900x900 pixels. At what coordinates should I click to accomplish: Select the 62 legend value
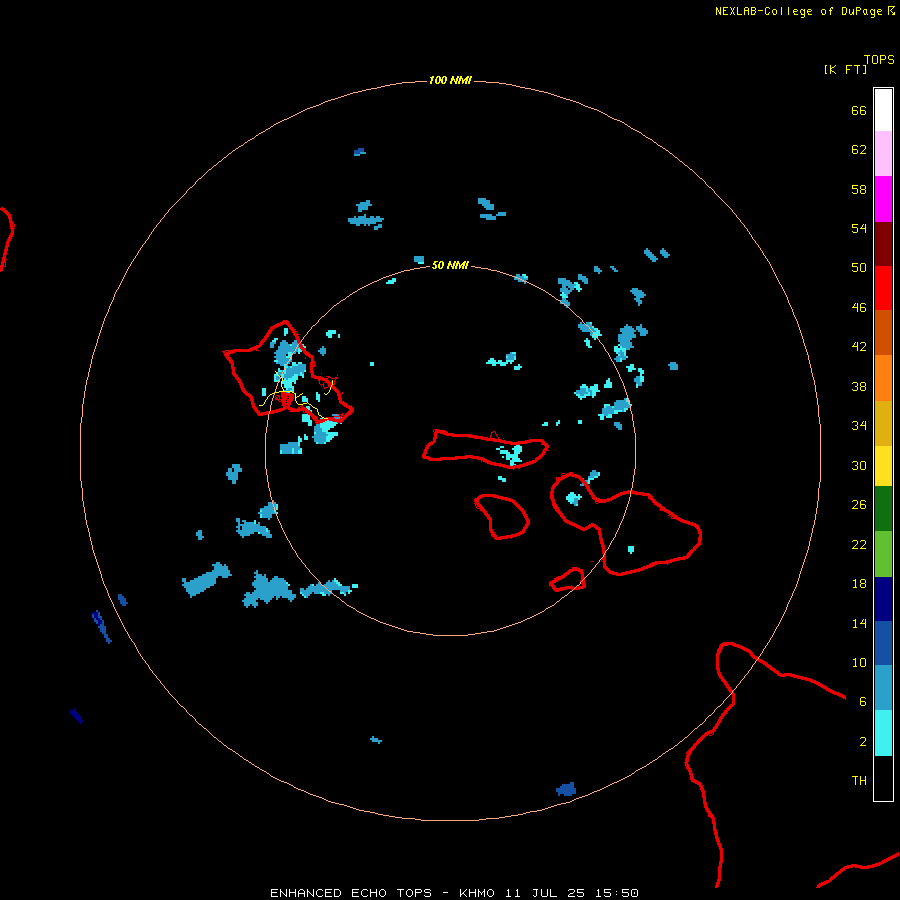859,150
